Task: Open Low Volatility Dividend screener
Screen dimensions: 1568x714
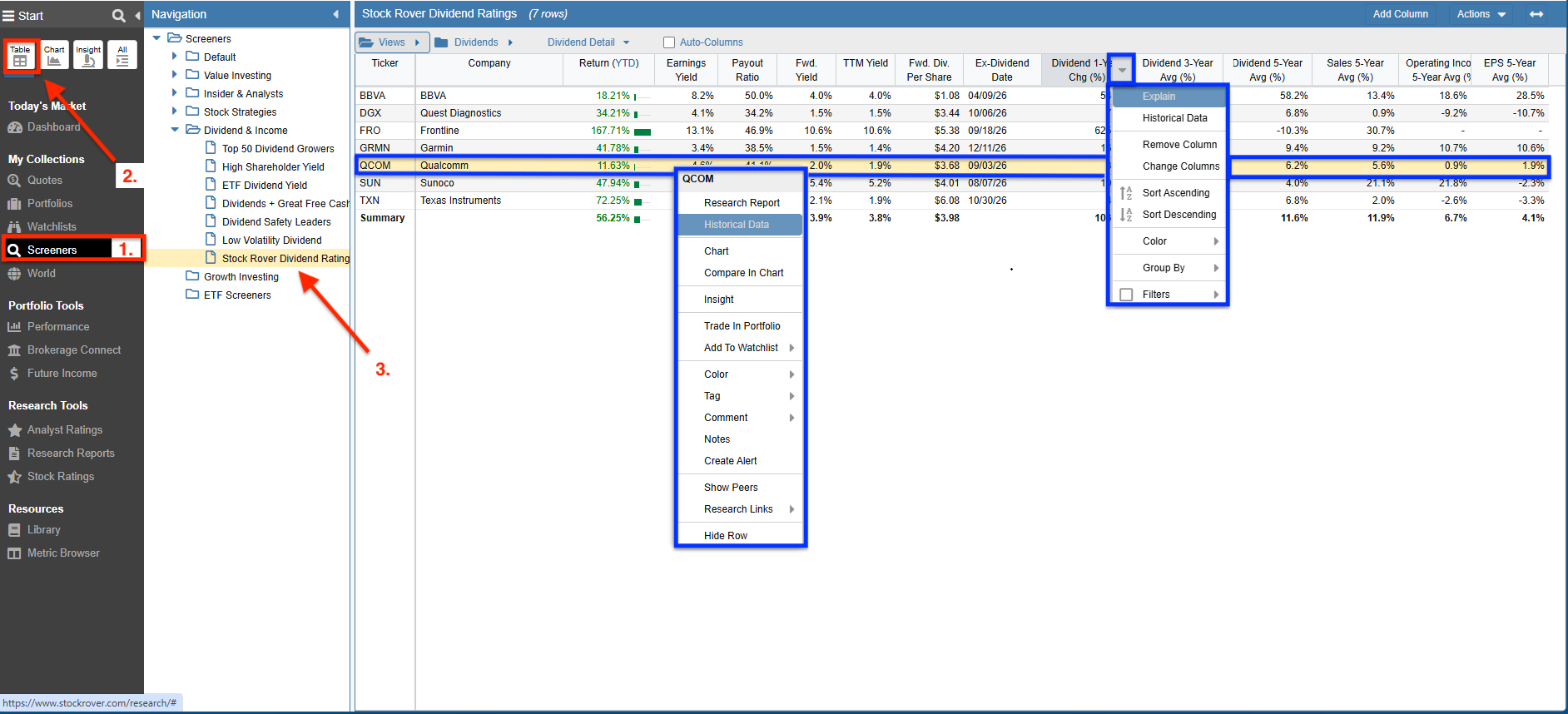Action: click(271, 240)
